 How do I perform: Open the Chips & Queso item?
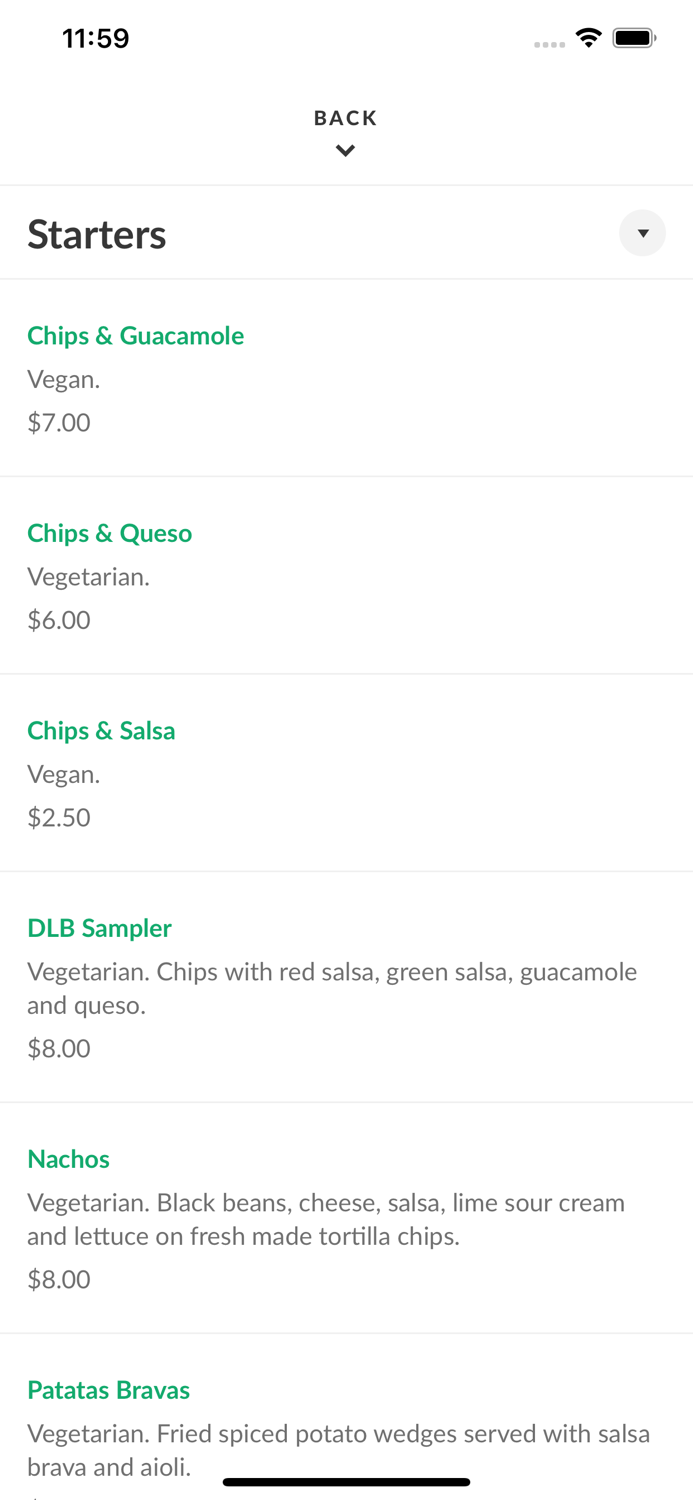tap(109, 533)
